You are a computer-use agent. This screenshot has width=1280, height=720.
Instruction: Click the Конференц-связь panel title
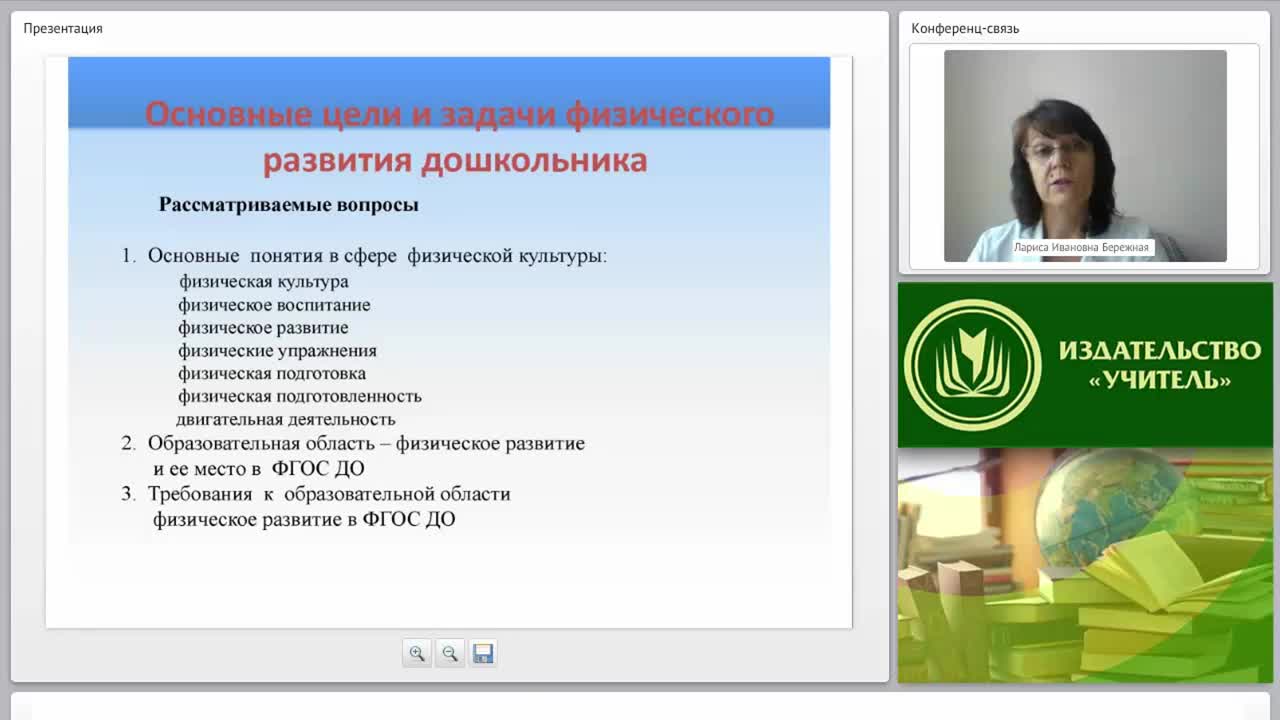(965, 28)
